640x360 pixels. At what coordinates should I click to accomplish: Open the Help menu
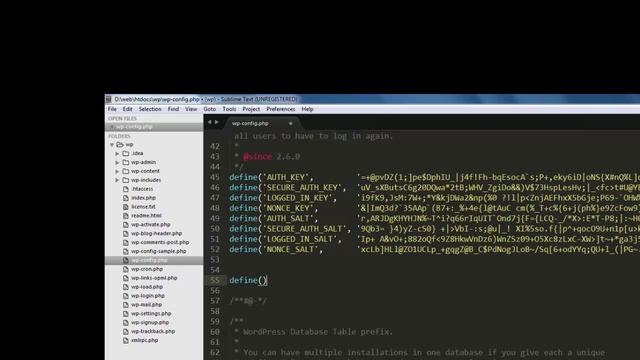point(307,109)
